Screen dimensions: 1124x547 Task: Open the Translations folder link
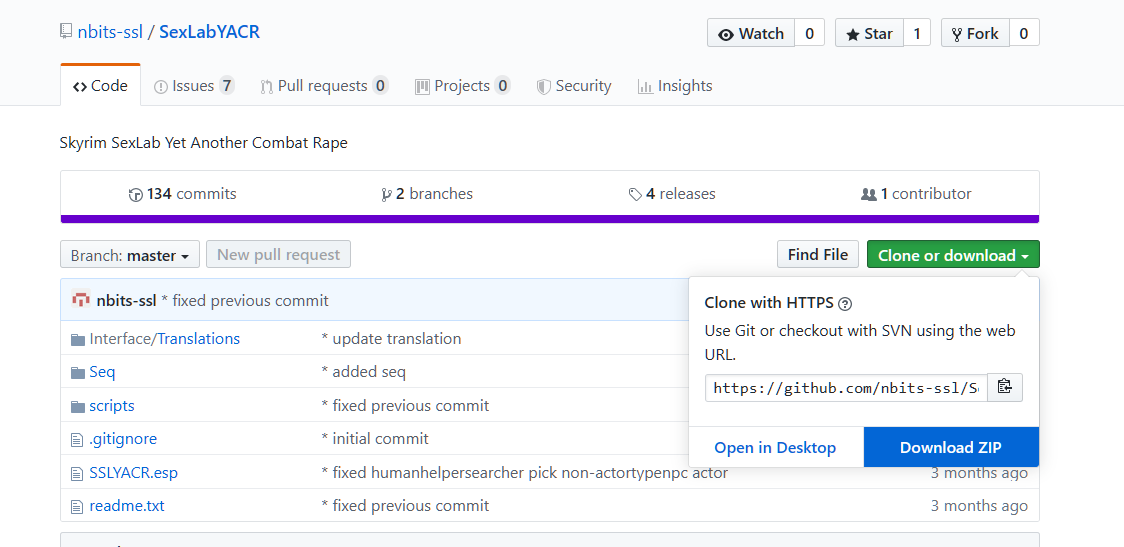click(199, 338)
